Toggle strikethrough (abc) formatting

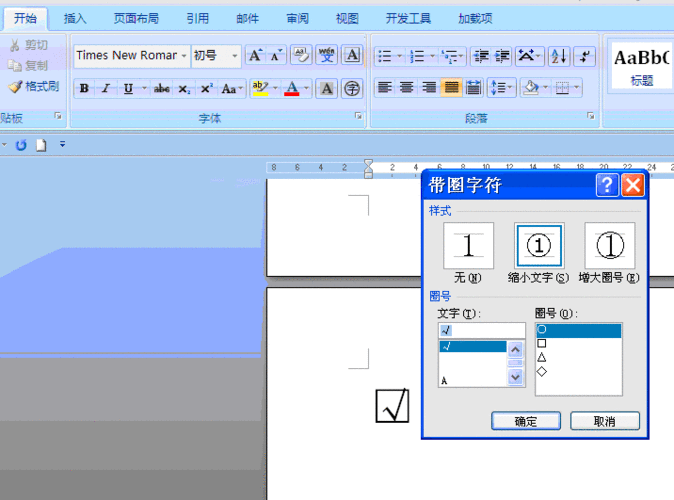[x=162, y=89]
